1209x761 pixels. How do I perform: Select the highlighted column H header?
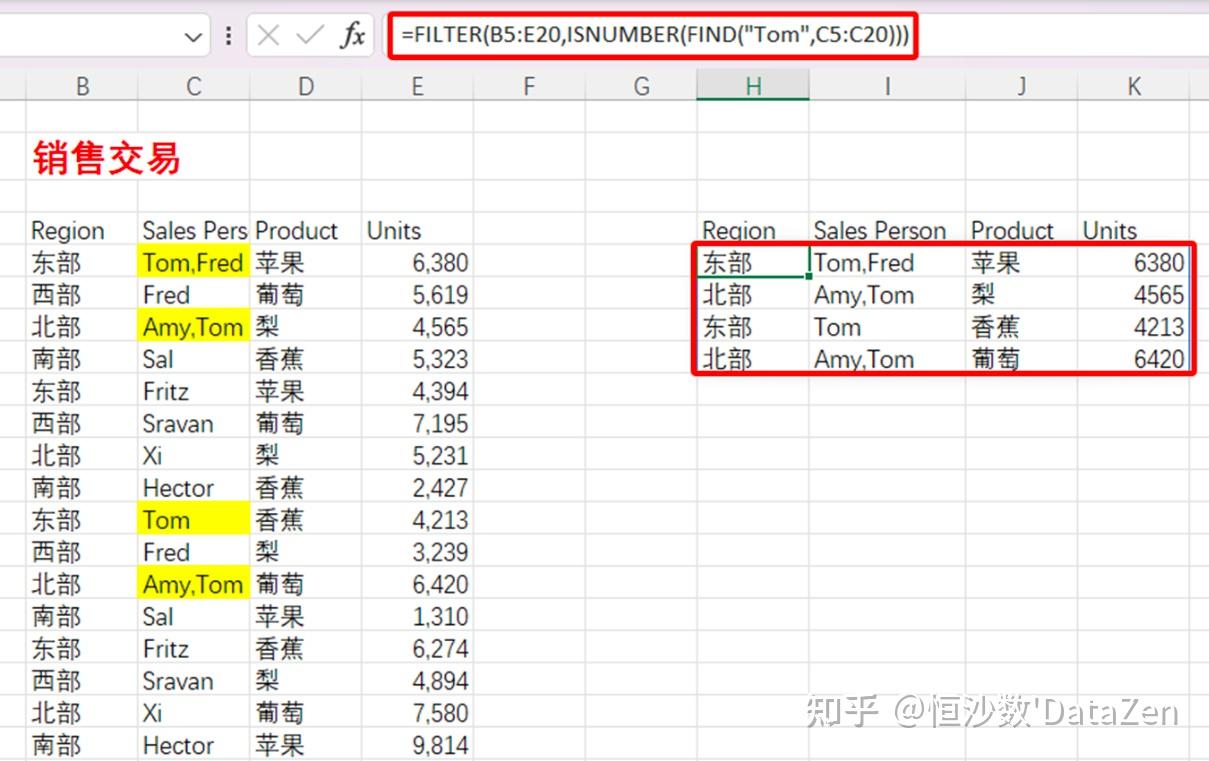753,87
